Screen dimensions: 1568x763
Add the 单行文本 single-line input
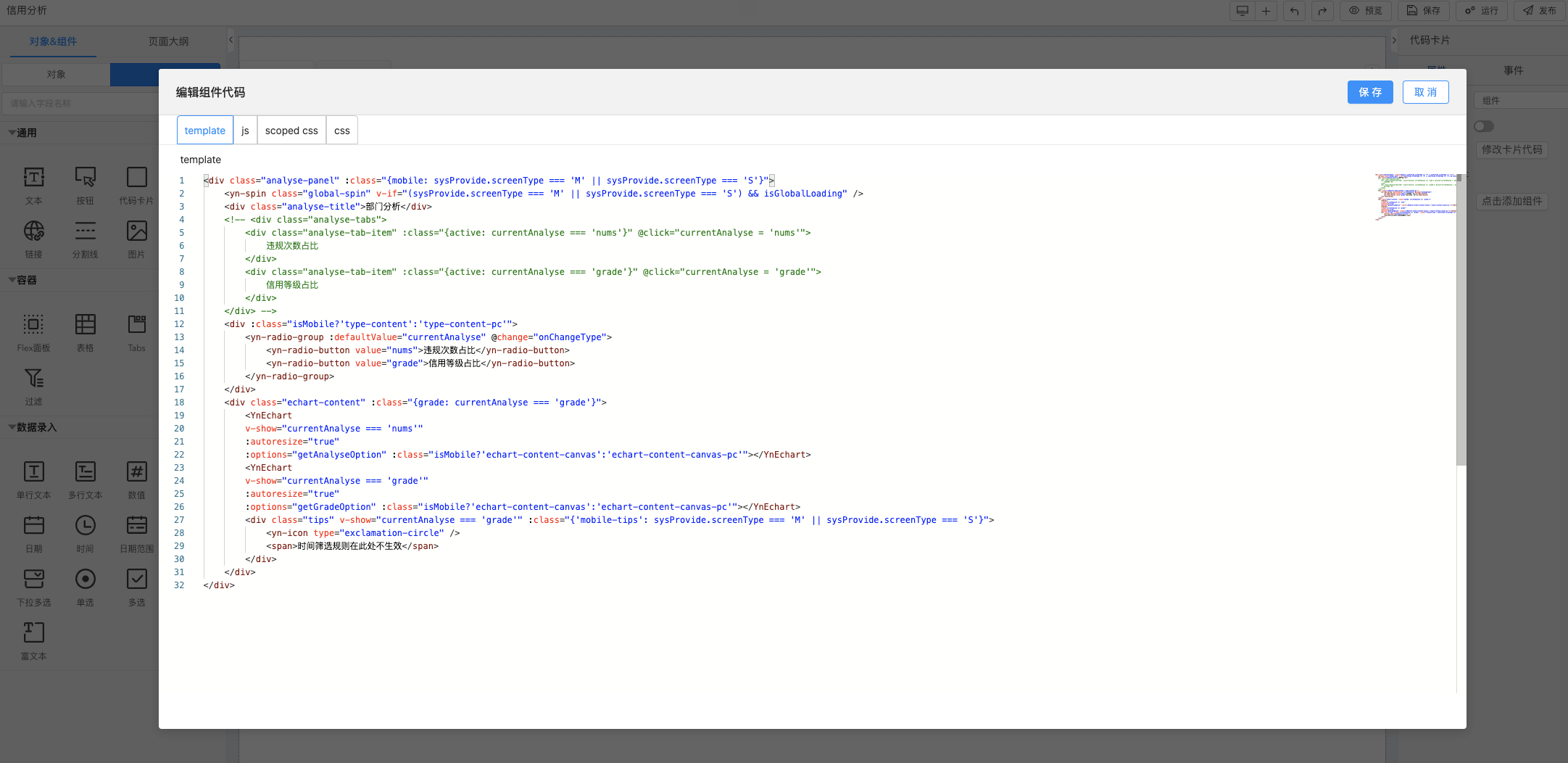[33, 480]
